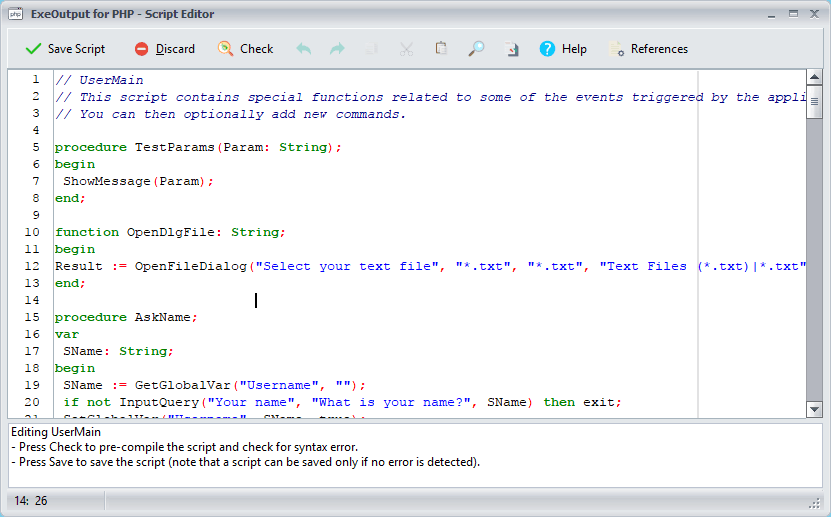Click the Copy icon in toolbar
Image resolution: width=831 pixels, height=517 pixels.
(372, 49)
